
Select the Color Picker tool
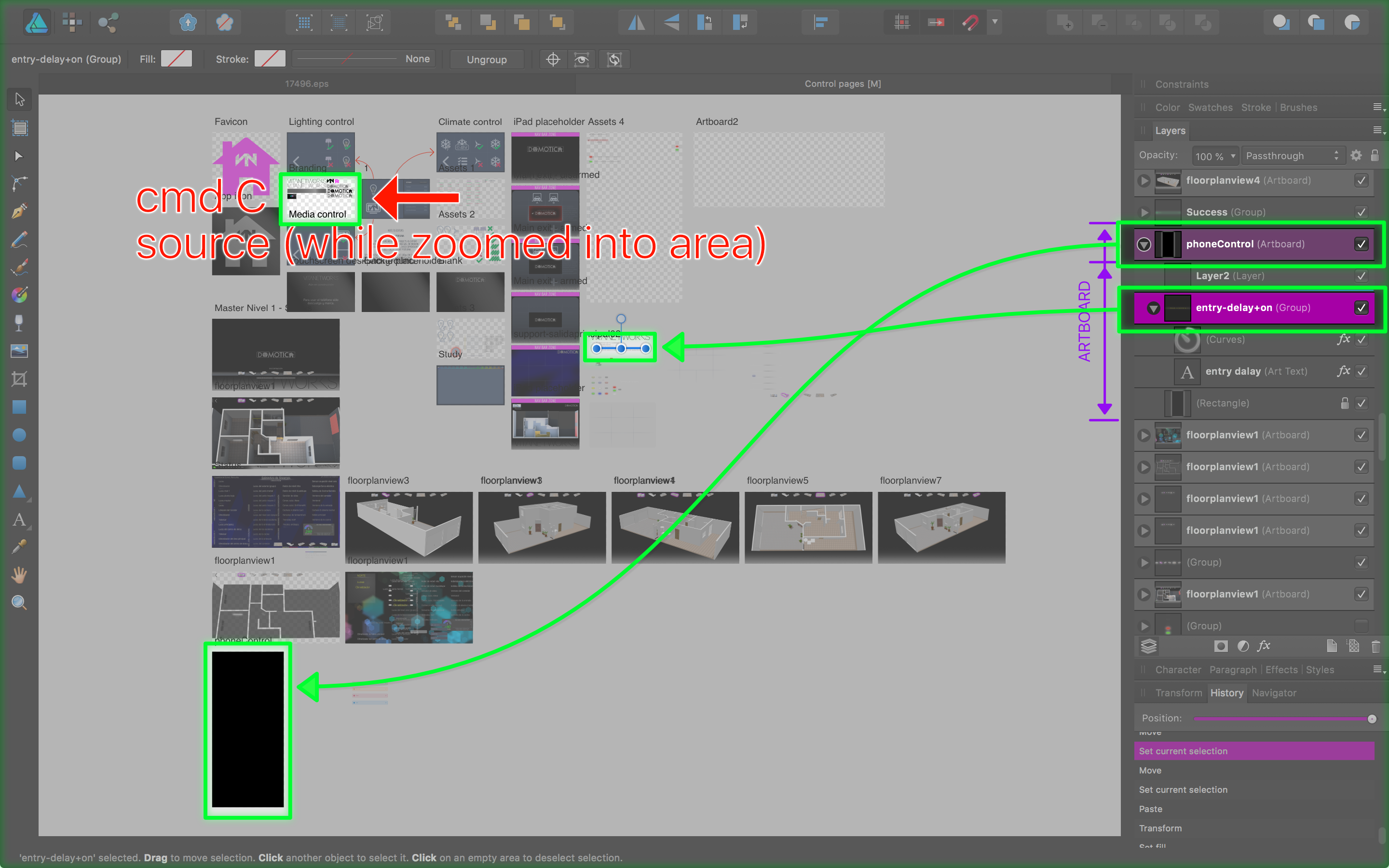pyautogui.click(x=19, y=546)
